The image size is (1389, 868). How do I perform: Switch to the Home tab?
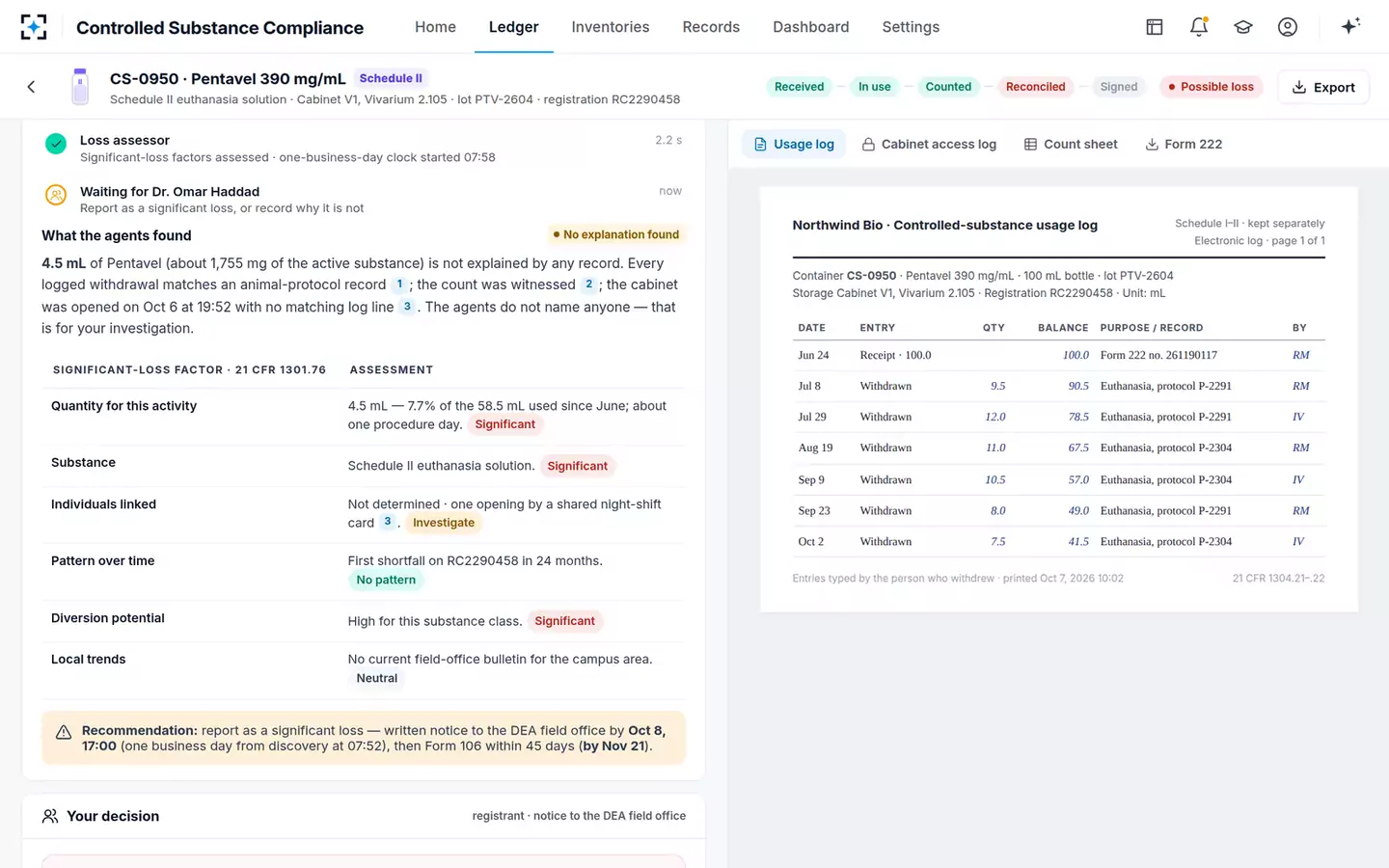click(x=435, y=27)
